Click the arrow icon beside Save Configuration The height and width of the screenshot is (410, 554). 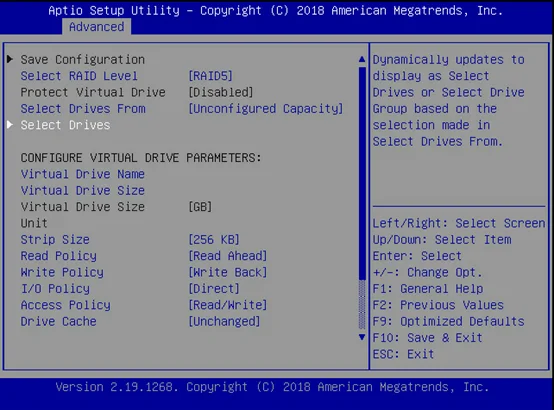click(10, 59)
